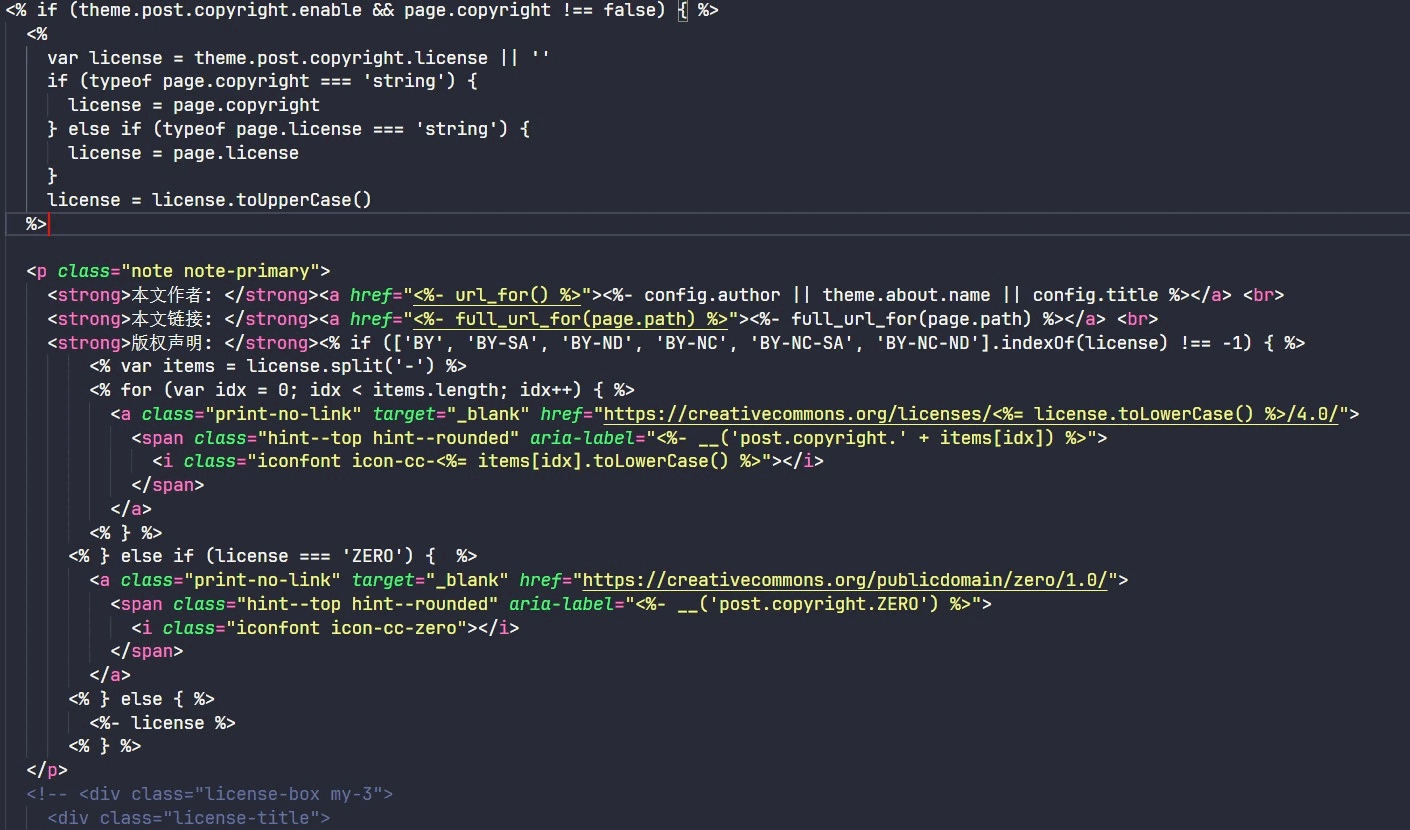Click the 'ZERO' string in the else-if condition
Screen dimensions: 1410x830
pos(371,556)
